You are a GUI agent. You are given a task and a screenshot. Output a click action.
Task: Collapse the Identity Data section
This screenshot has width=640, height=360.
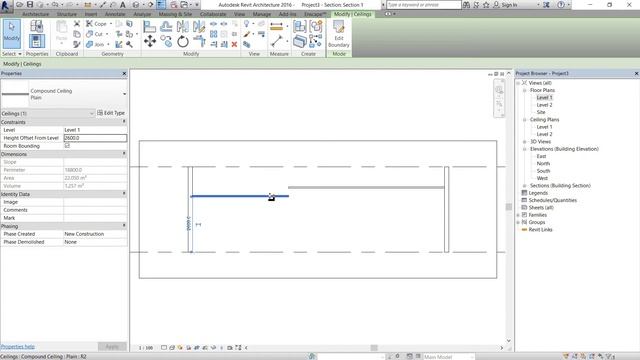click(124, 193)
